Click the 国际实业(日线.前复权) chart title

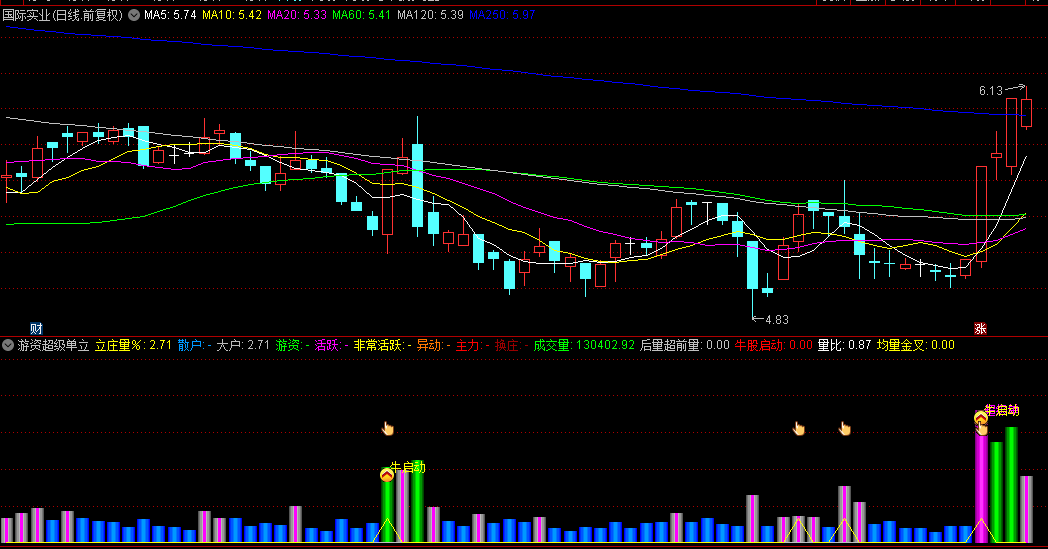click(x=63, y=15)
